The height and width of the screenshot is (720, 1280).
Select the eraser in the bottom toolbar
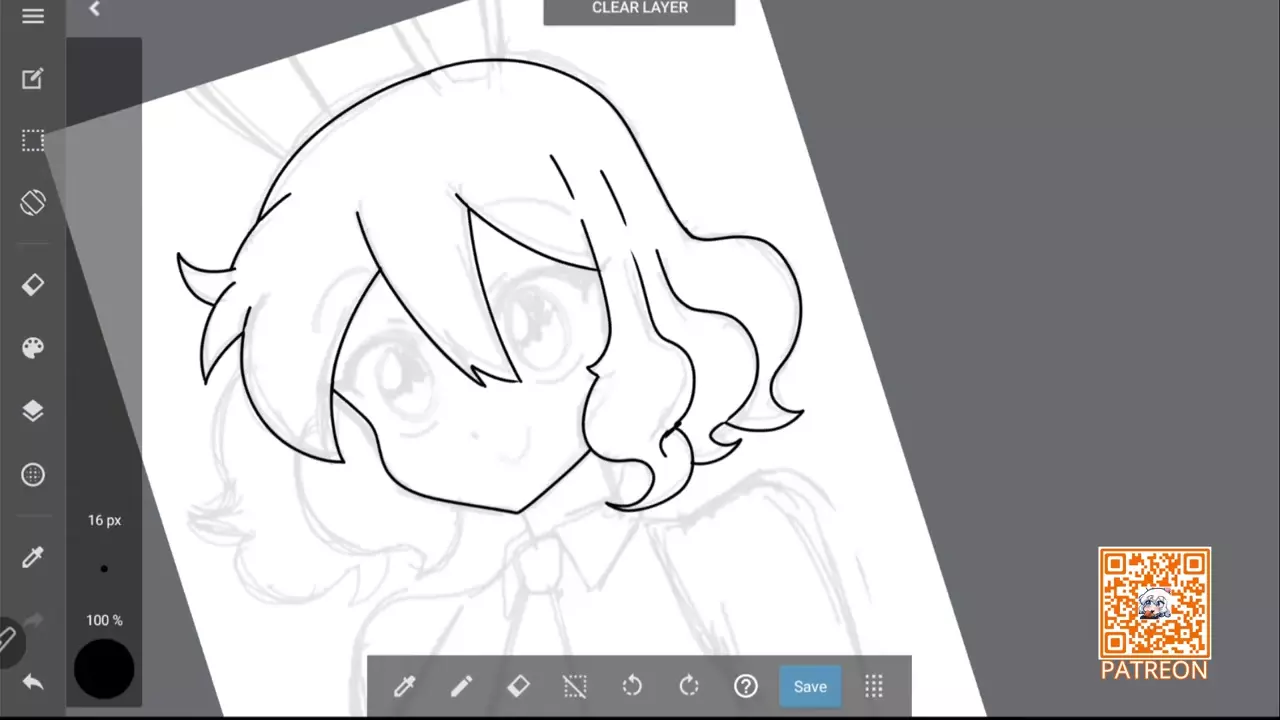pyautogui.click(x=518, y=686)
